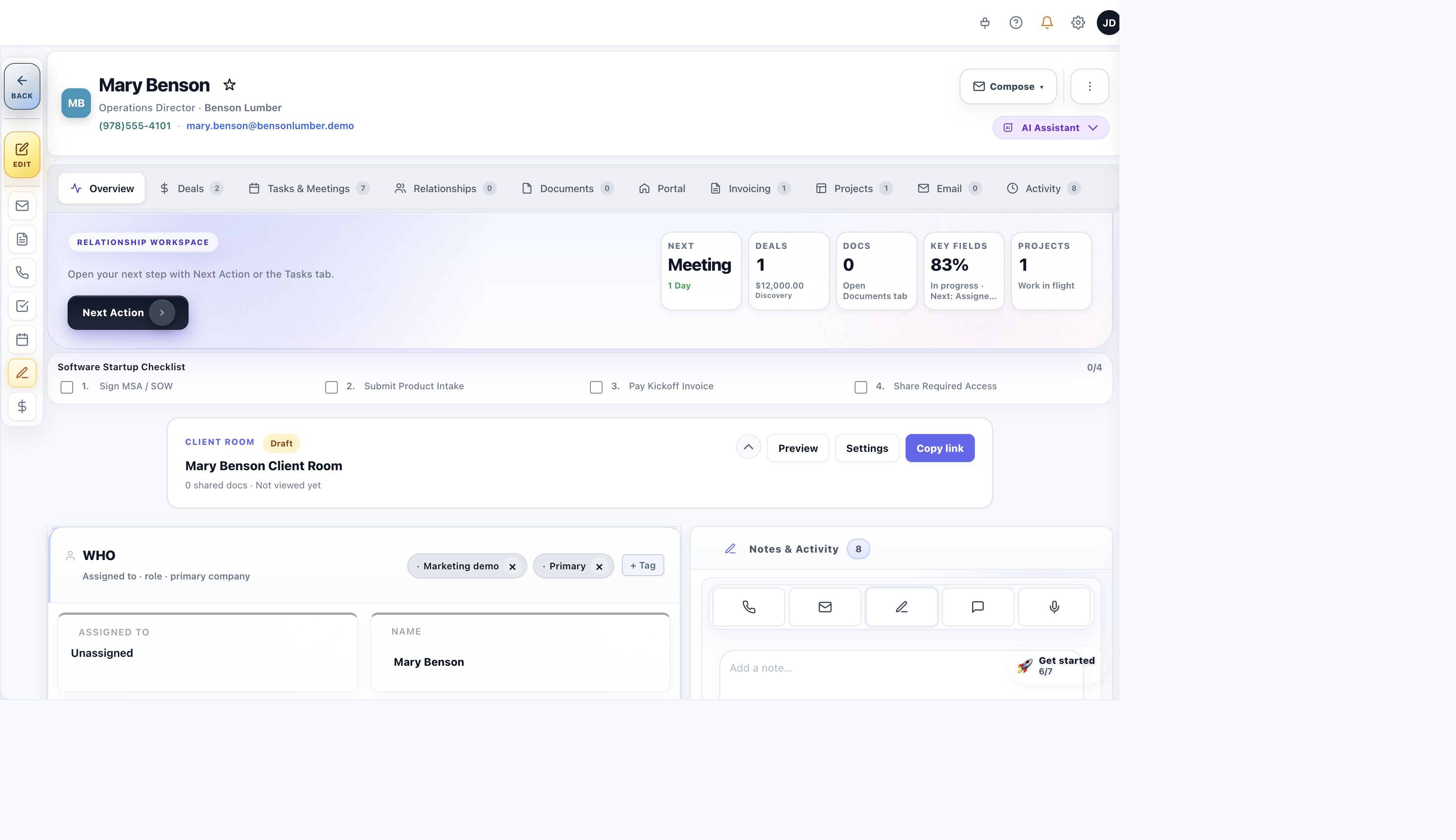This screenshot has width=1456, height=840.
Task: Check the Sign MSA / SOW checkbox
Action: click(67, 387)
